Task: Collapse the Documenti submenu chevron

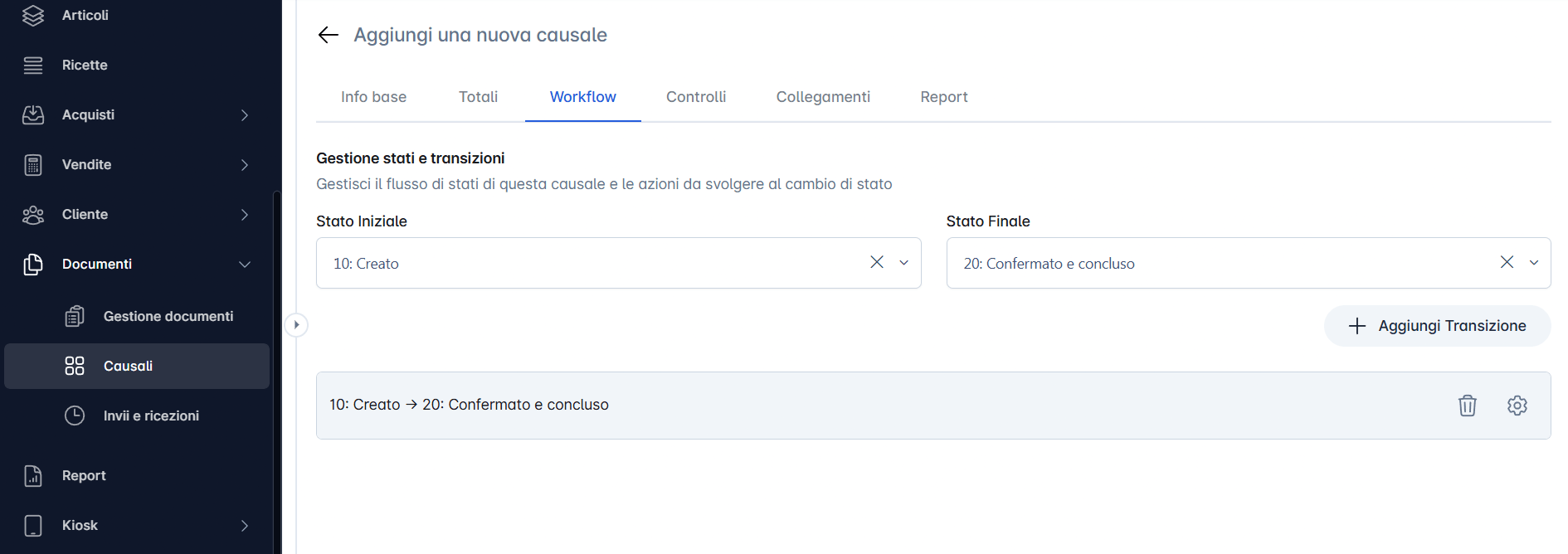Action: (x=245, y=264)
